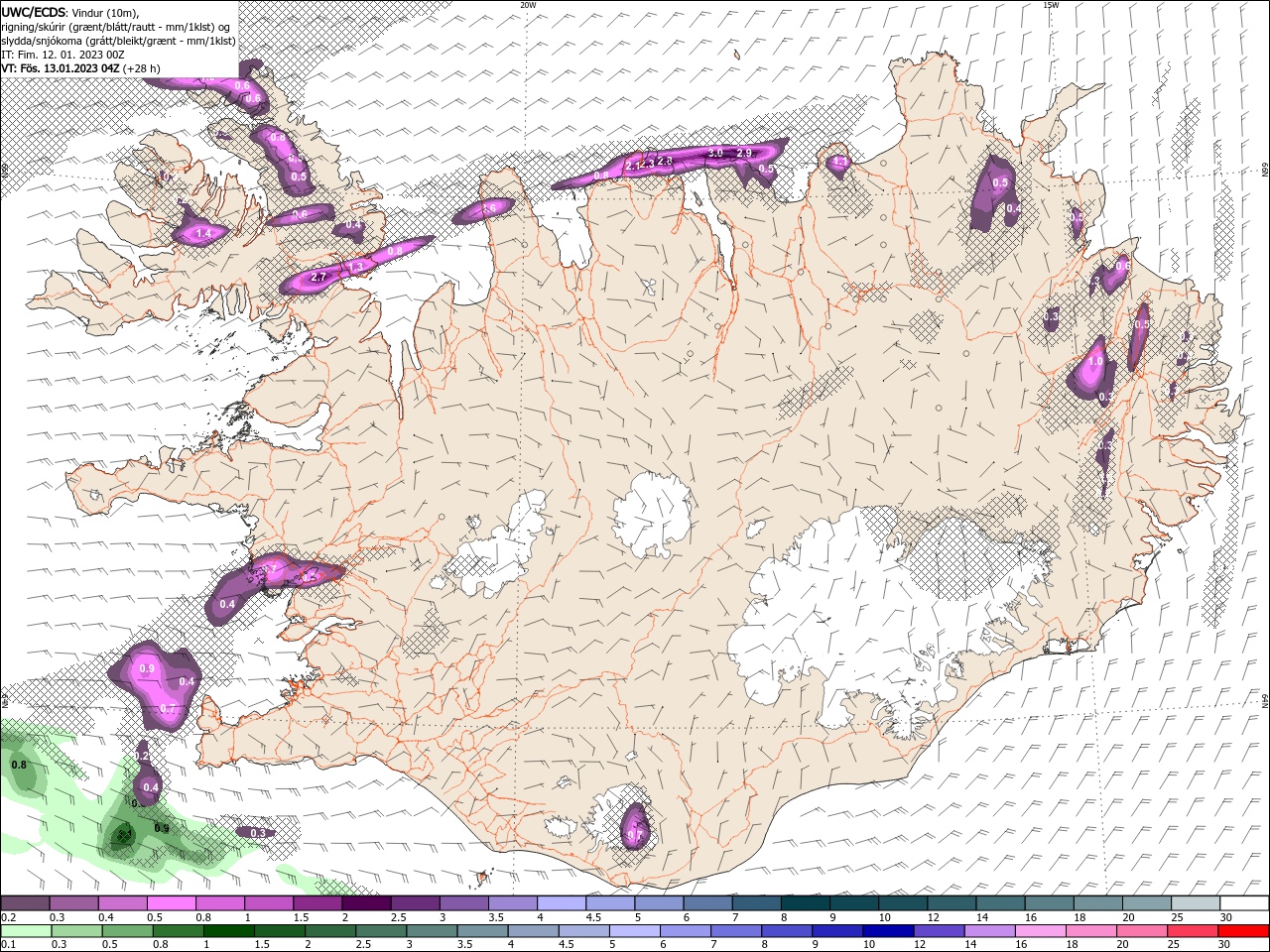Click the 15W longitude label
Viewport: 1270px width, 952px height.
(1051, 5)
